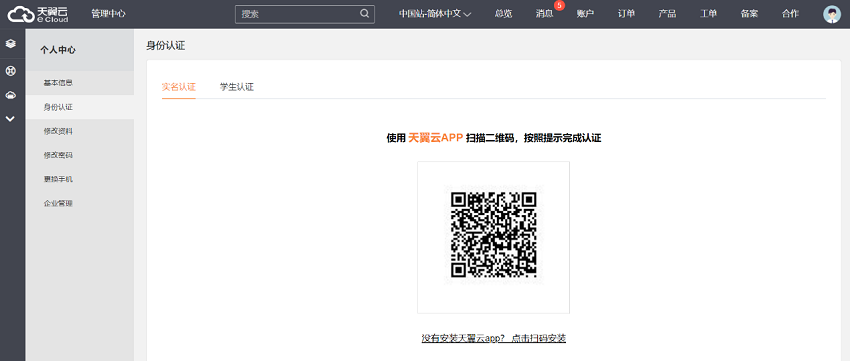Switch to the 实名认证 tab

(x=178, y=87)
